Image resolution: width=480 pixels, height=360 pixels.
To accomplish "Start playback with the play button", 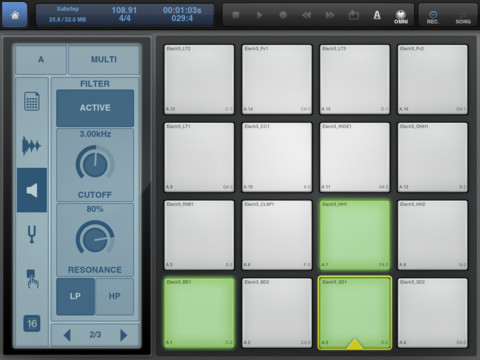I will click(259, 15).
